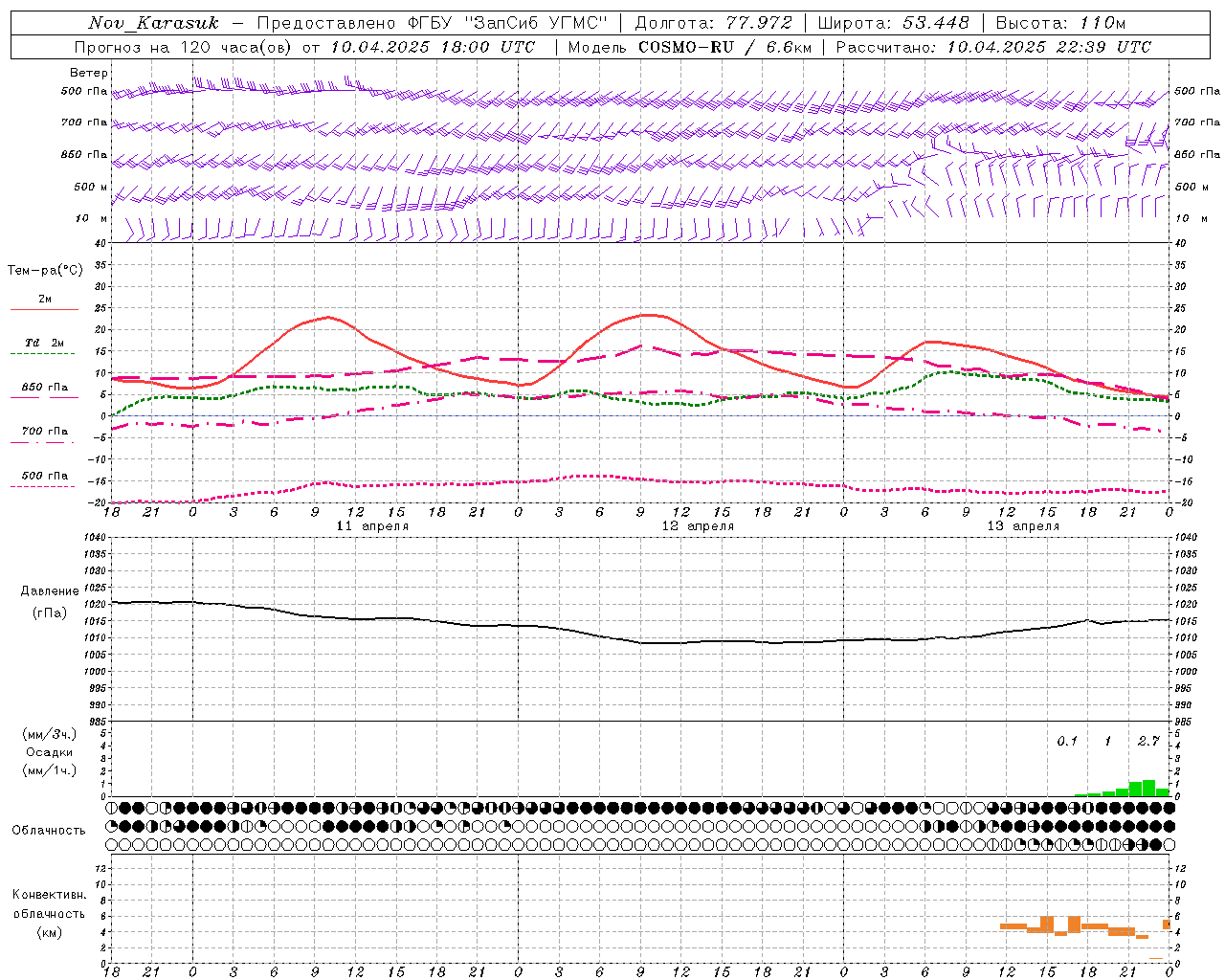The image size is (1225, 980).
Task: Click '500 гПа' temperature legend entry
Action: click(x=45, y=476)
